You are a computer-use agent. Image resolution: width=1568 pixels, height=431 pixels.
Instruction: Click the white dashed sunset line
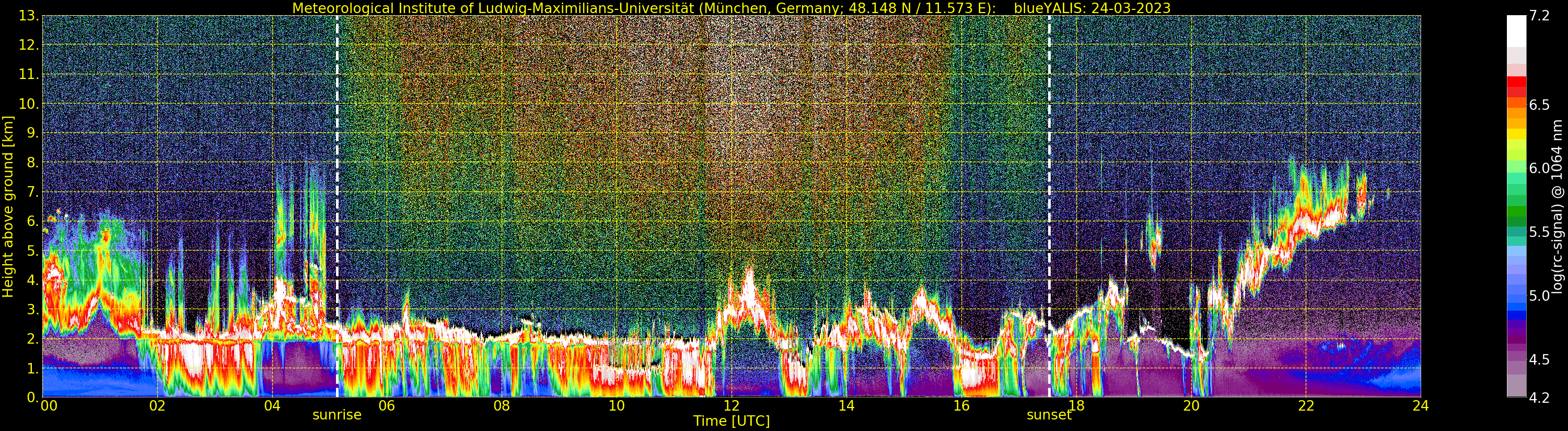(x=1049, y=206)
